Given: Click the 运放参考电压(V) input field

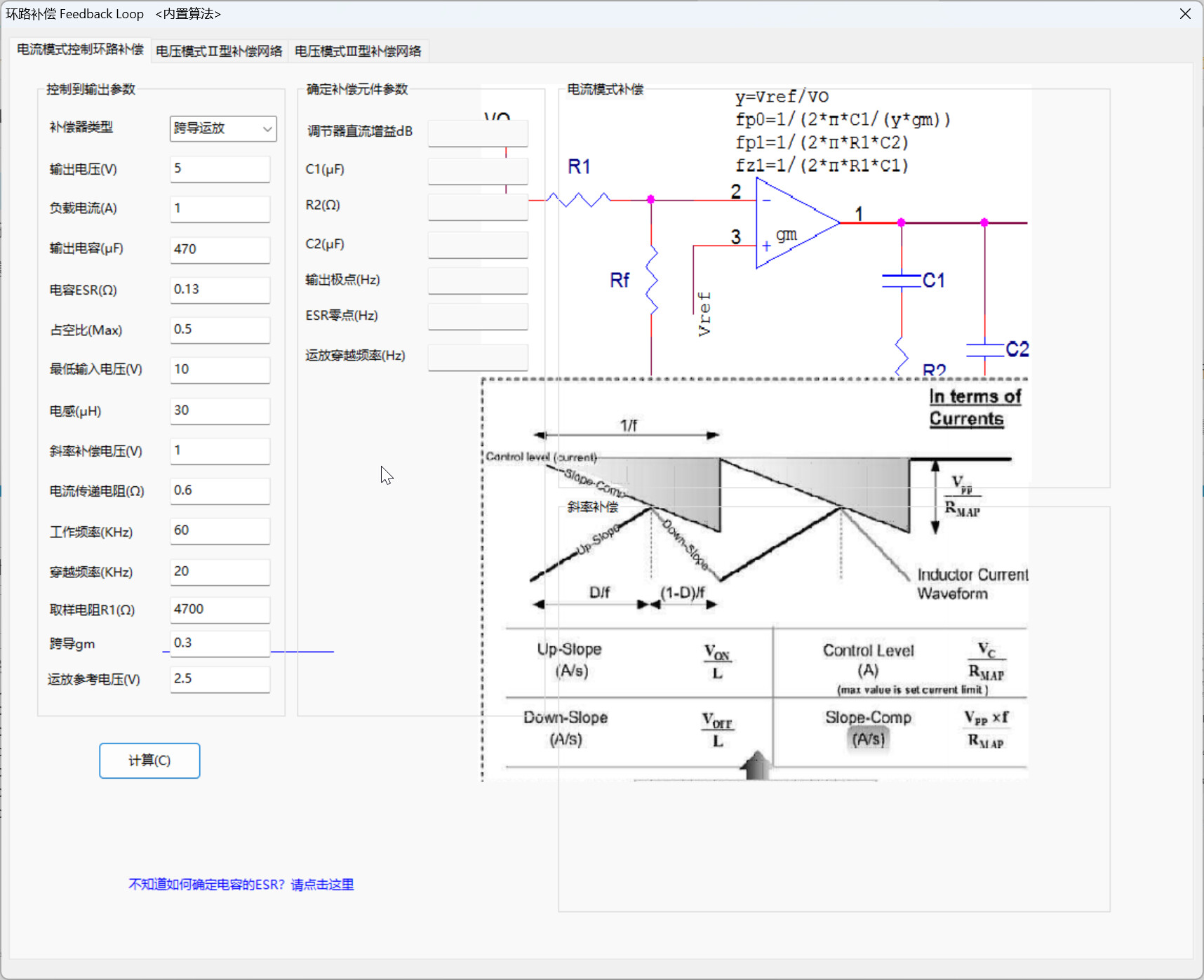Looking at the screenshot, I should (220, 679).
